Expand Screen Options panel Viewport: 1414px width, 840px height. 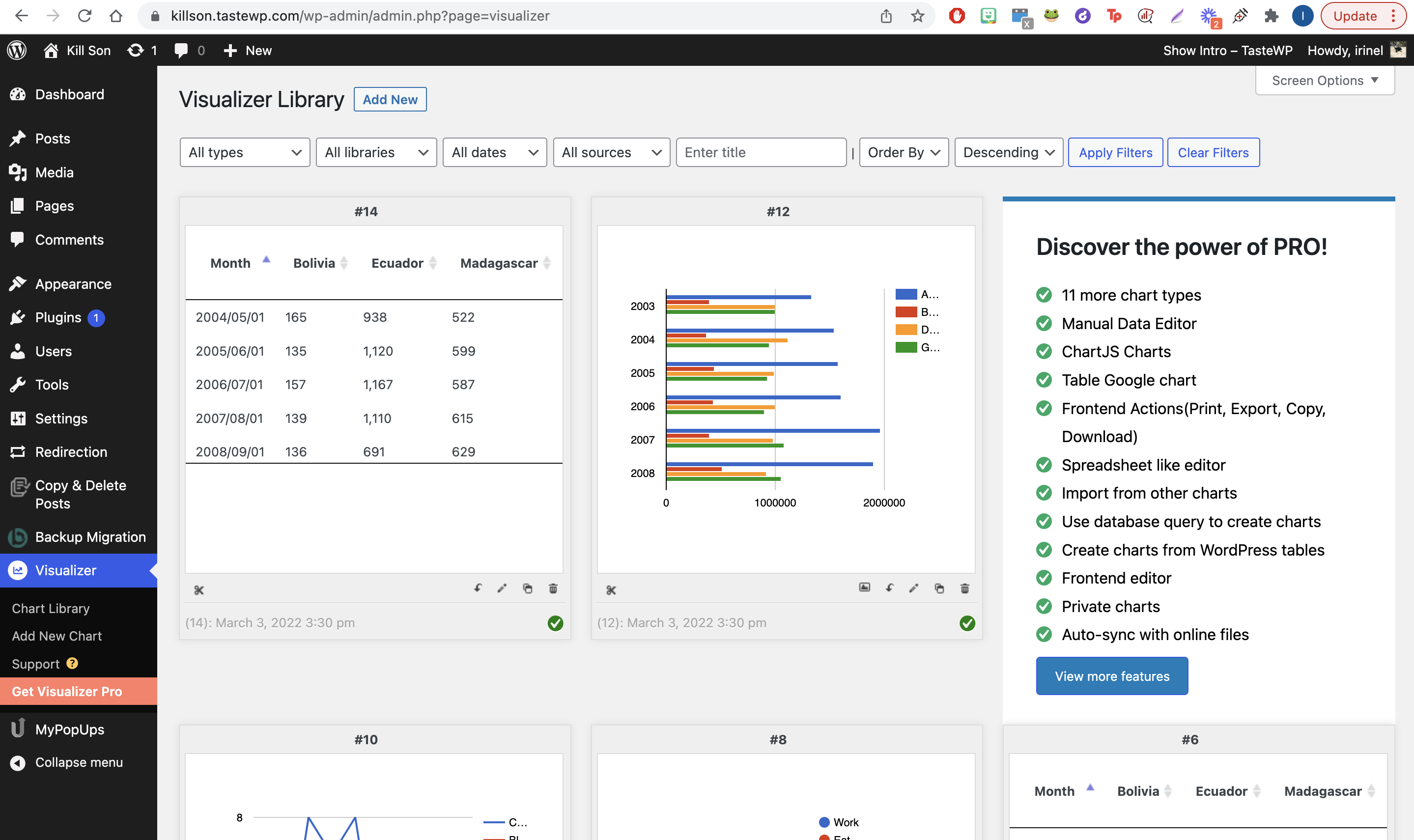(x=1324, y=81)
